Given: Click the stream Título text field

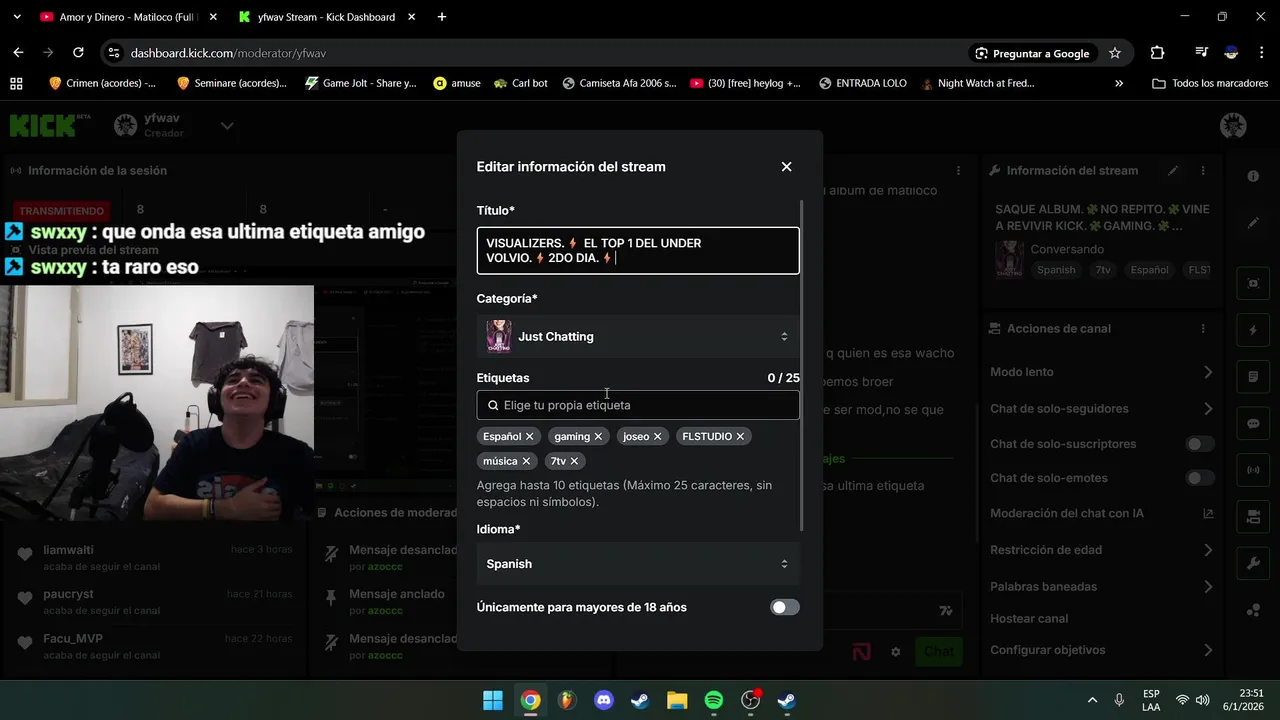Looking at the screenshot, I should click(x=638, y=251).
